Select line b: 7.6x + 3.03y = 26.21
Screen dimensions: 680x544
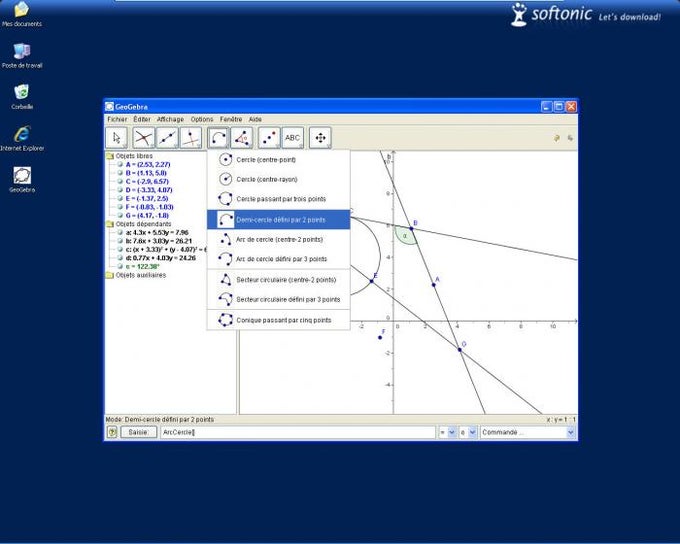click(x=159, y=241)
